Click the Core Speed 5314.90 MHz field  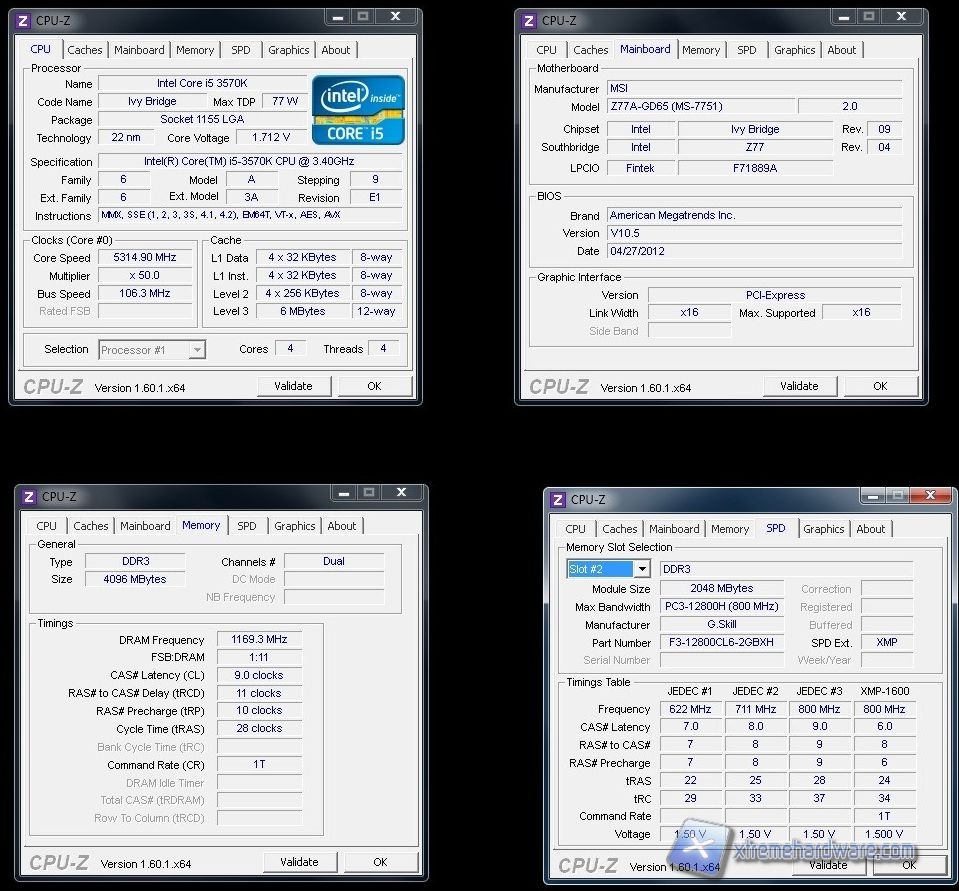tap(145, 258)
